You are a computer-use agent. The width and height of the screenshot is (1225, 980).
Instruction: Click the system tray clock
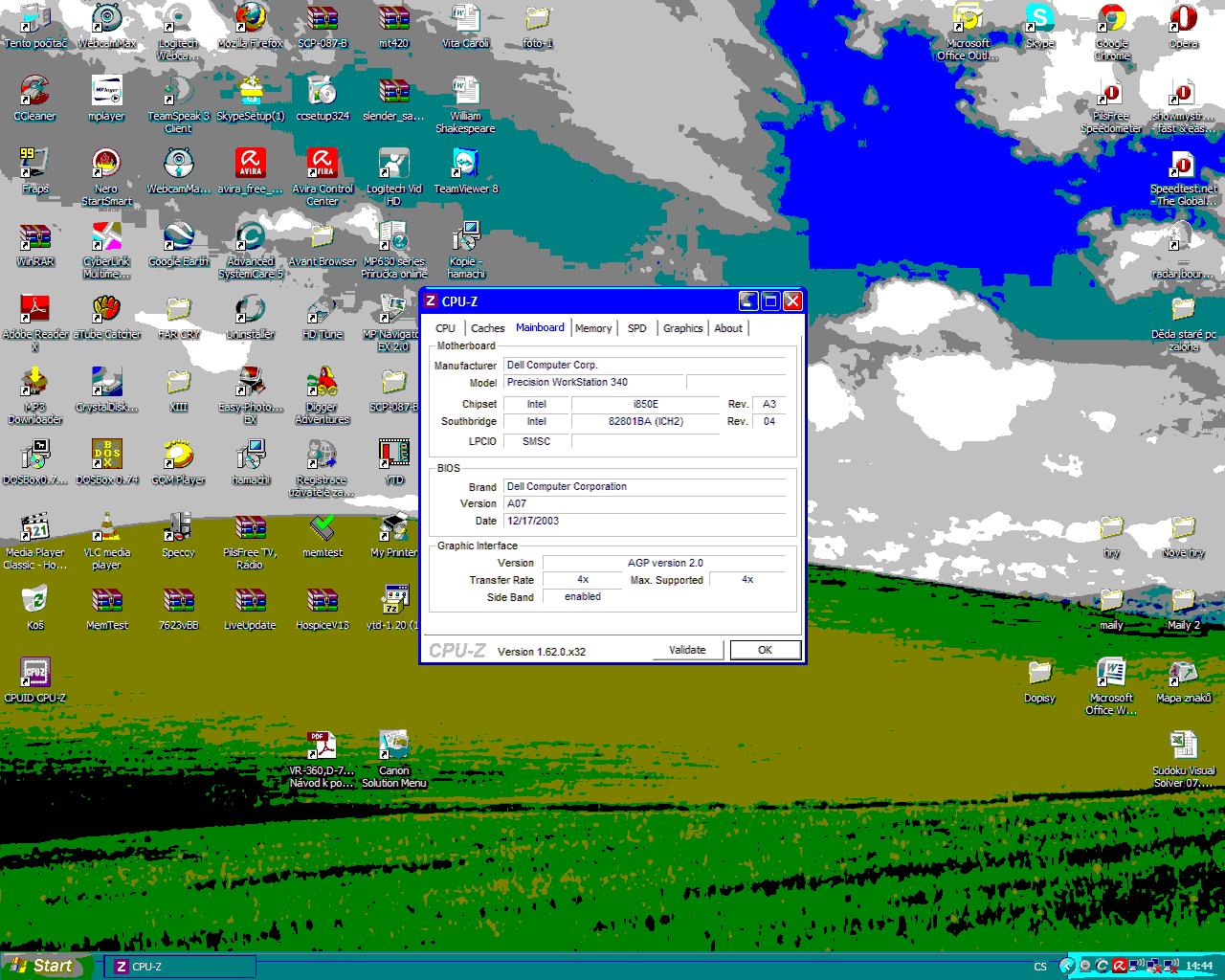tap(1199, 966)
